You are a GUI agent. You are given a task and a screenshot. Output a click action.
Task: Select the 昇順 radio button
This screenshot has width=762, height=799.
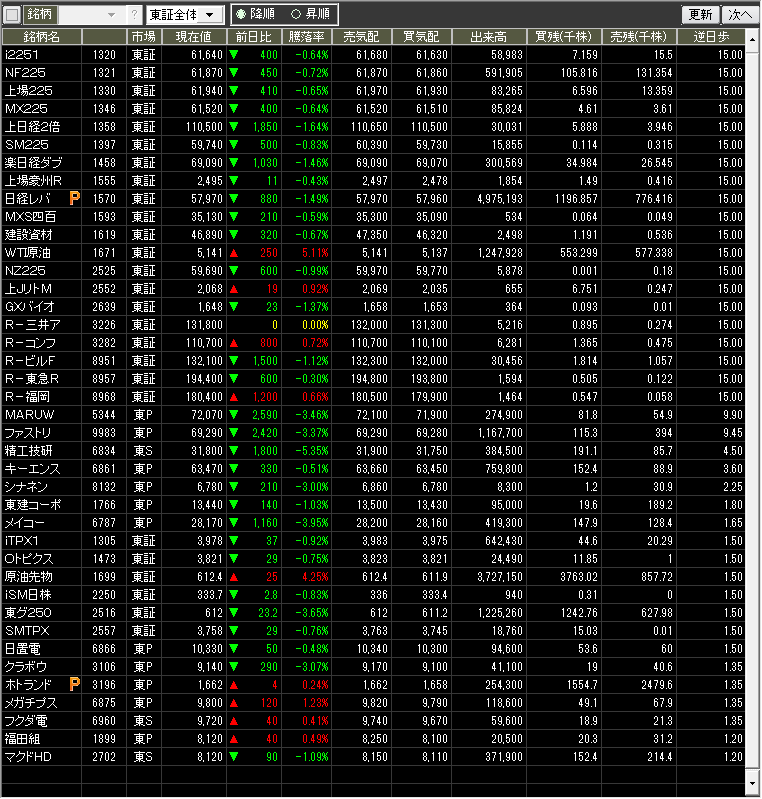coord(295,15)
